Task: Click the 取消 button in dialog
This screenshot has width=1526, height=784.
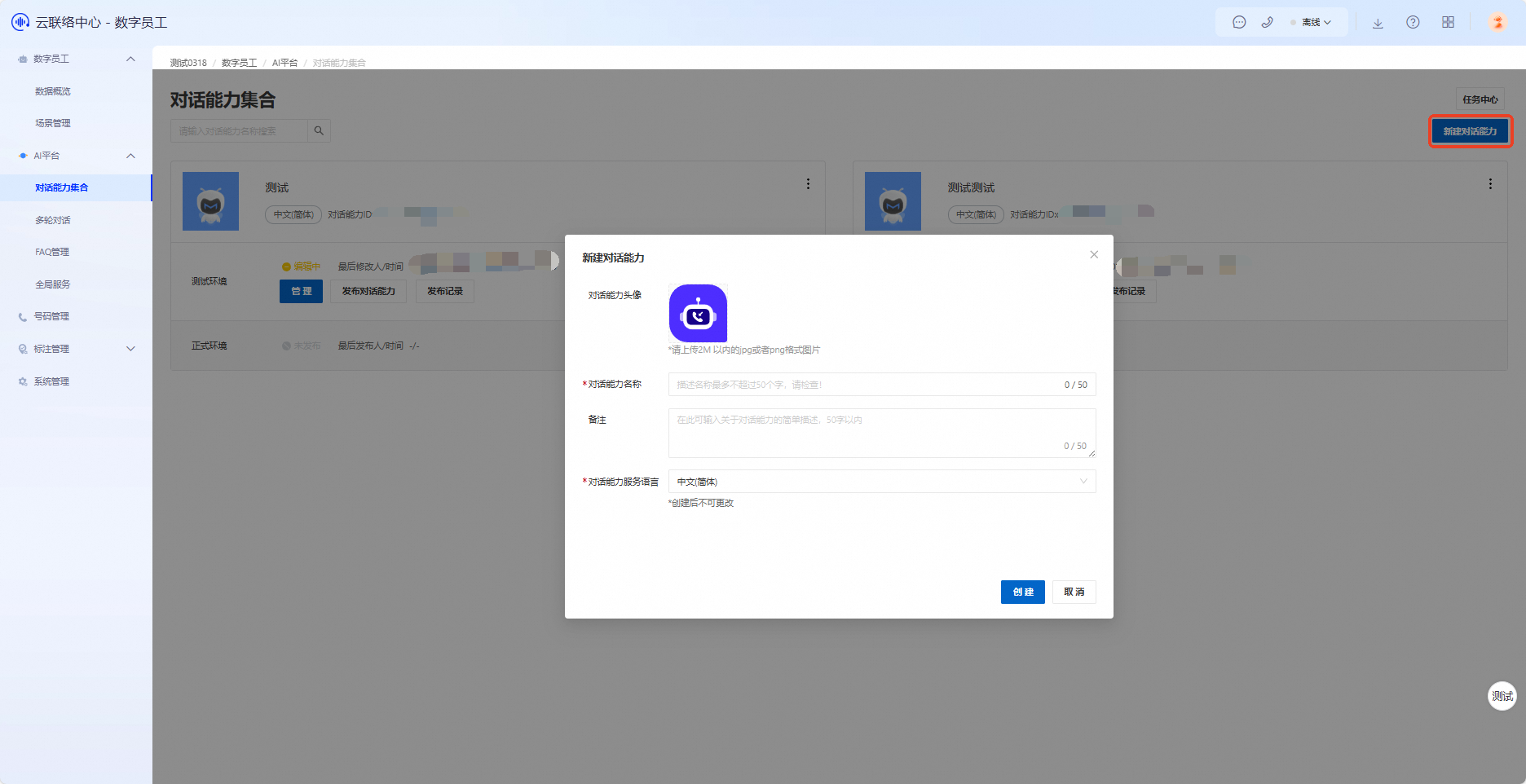Action: 1074,592
